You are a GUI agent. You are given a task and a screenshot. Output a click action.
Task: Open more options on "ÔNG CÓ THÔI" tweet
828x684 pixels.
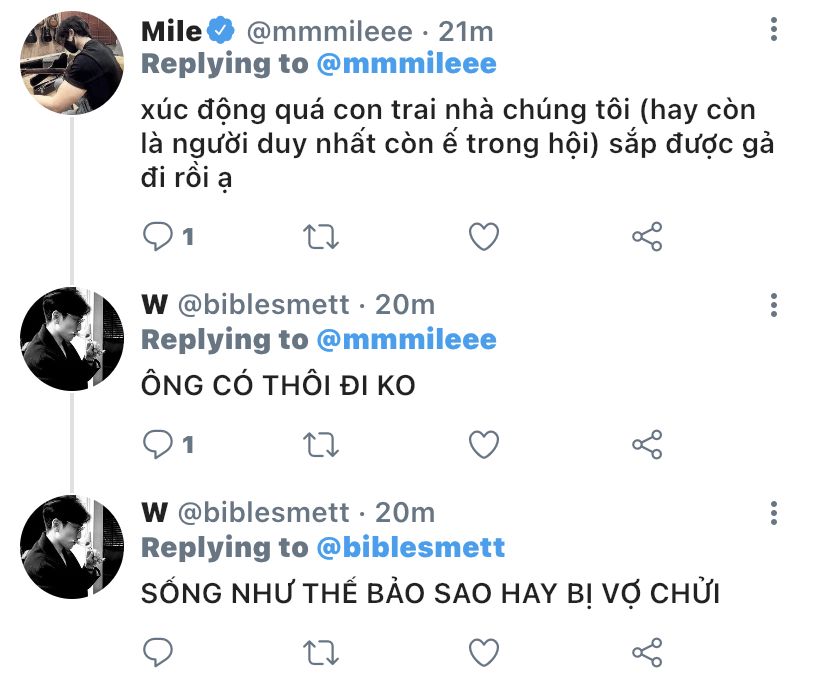pyautogui.click(x=774, y=304)
